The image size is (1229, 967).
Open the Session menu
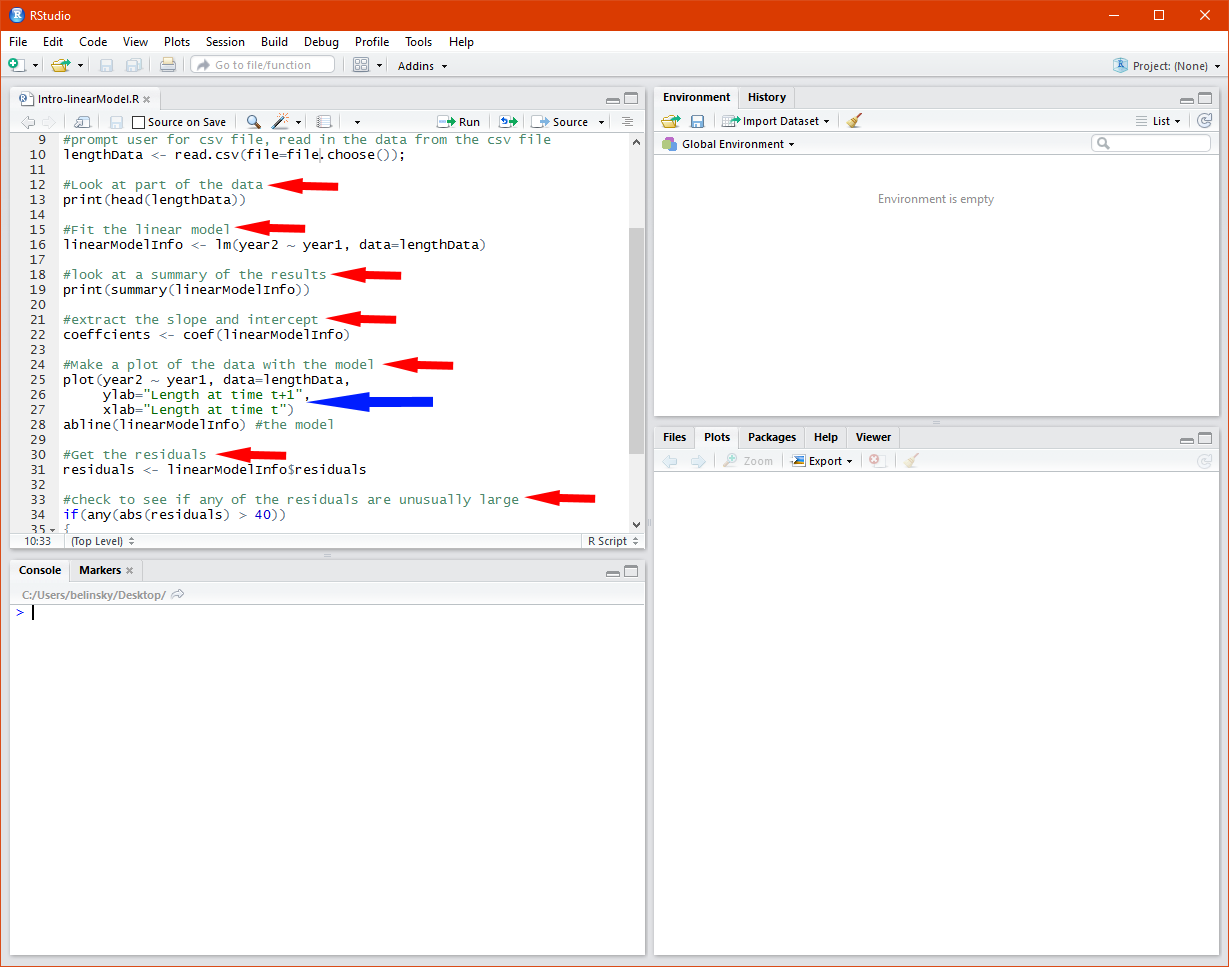tap(225, 42)
